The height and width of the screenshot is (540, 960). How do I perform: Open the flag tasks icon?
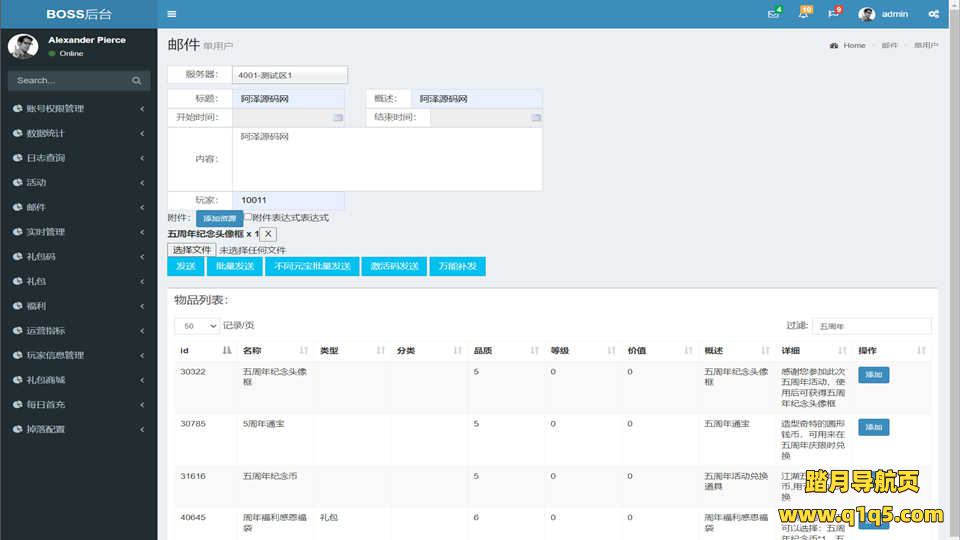tap(833, 14)
